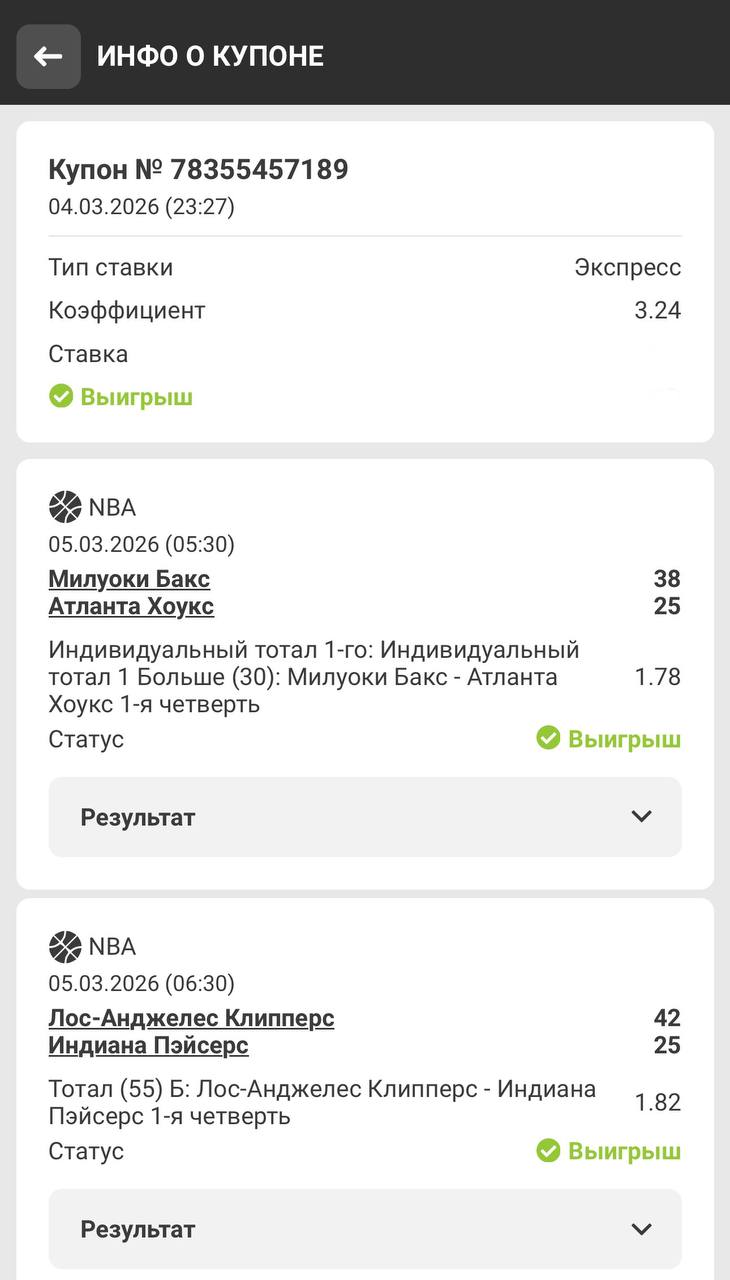Click the green checkmark beside coupon Выигрыш
The width and height of the screenshot is (730, 1280).
click(x=61, y=397)
